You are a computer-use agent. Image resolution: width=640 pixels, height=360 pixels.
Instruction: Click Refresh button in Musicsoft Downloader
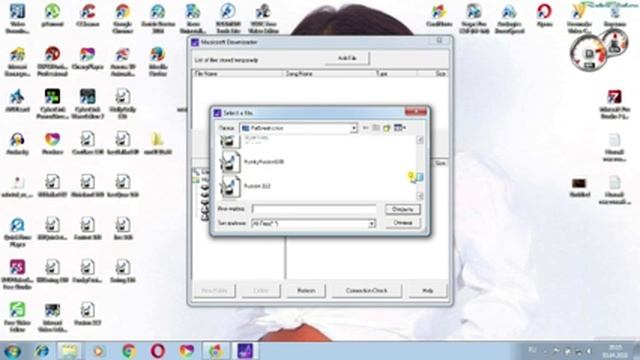click(x=306, y=291)
